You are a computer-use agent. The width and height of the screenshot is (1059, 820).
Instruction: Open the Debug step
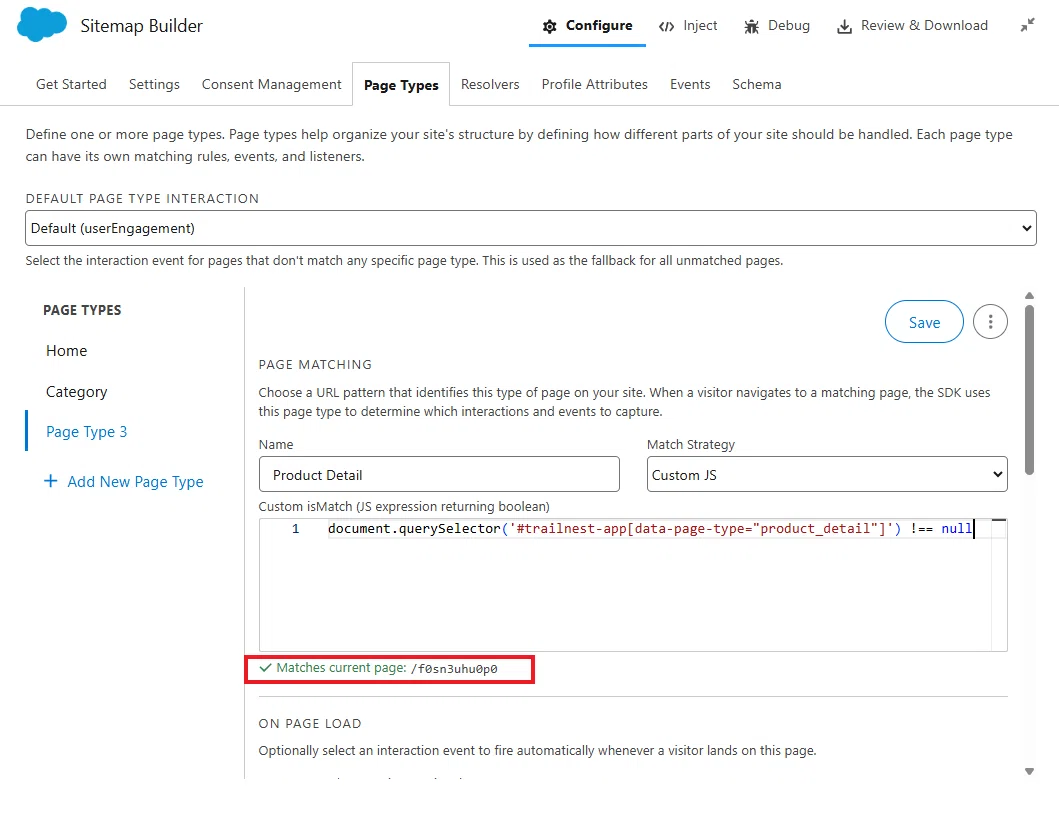coord(789,26)
